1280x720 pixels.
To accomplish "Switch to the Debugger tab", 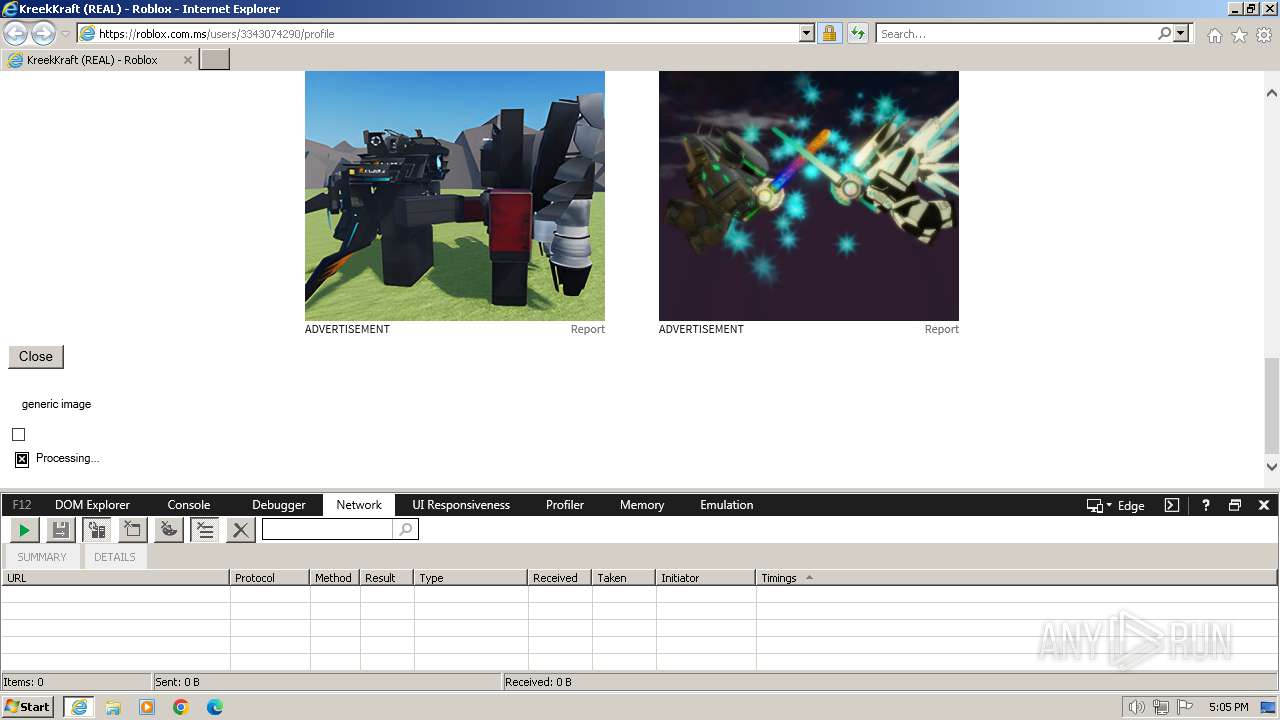I will pyautogui.click(x=279, y=505).
